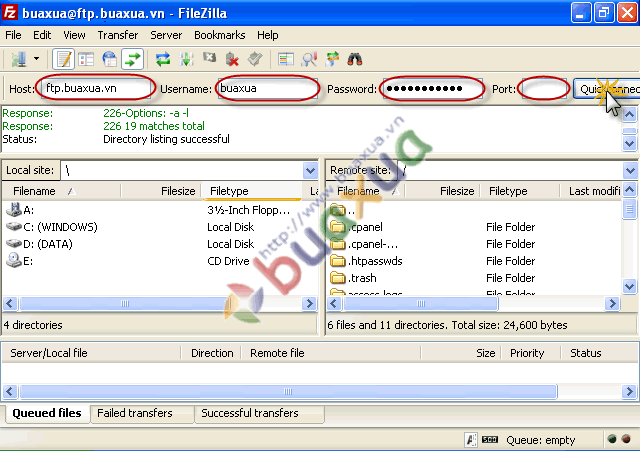Open the Transfer menu
Viewport: 640px width, 451px height.
(118, 35)
